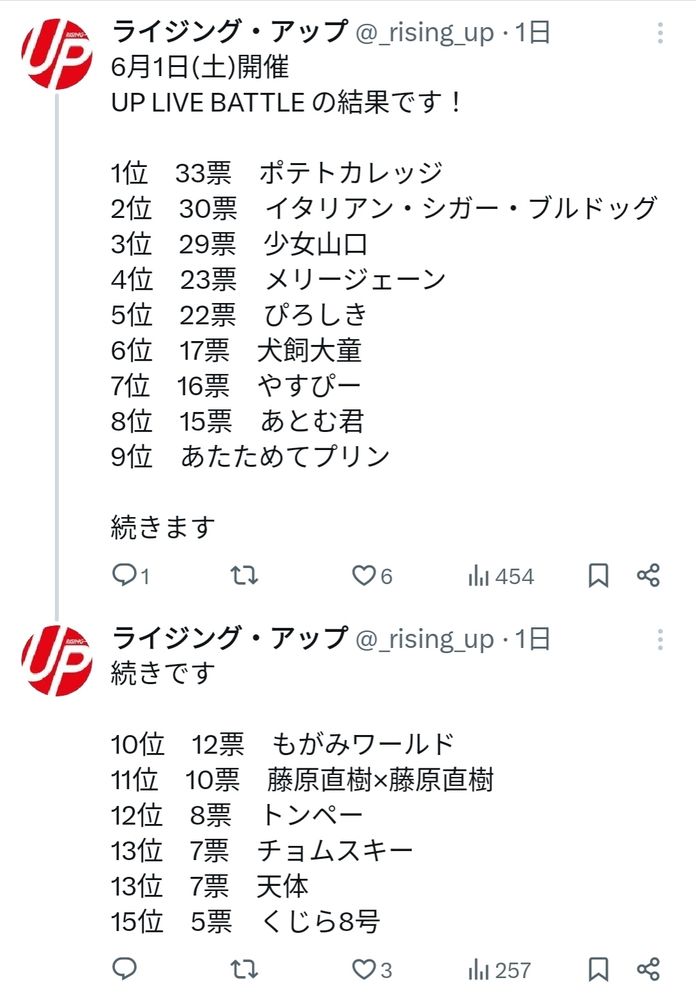Open more options on second tweet
The height and width of the screenshot is (1000, 696).
660,639
